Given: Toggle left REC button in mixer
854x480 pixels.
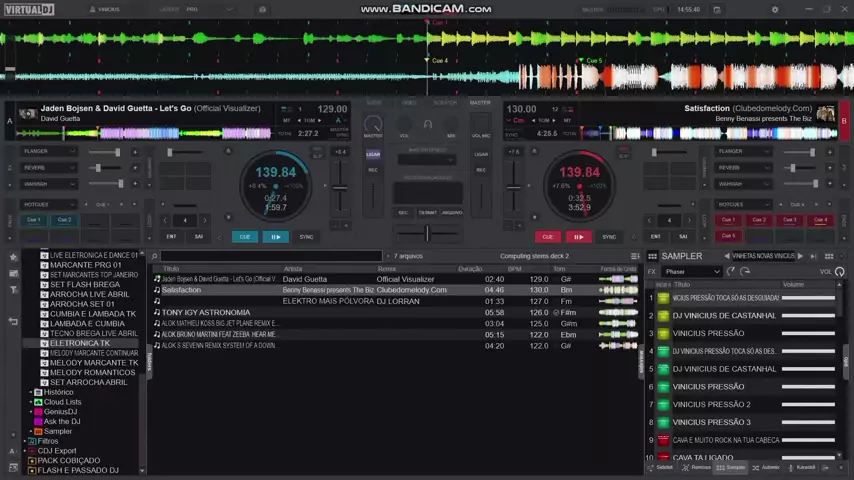Looking at the screenshot, I should (373, 170).
